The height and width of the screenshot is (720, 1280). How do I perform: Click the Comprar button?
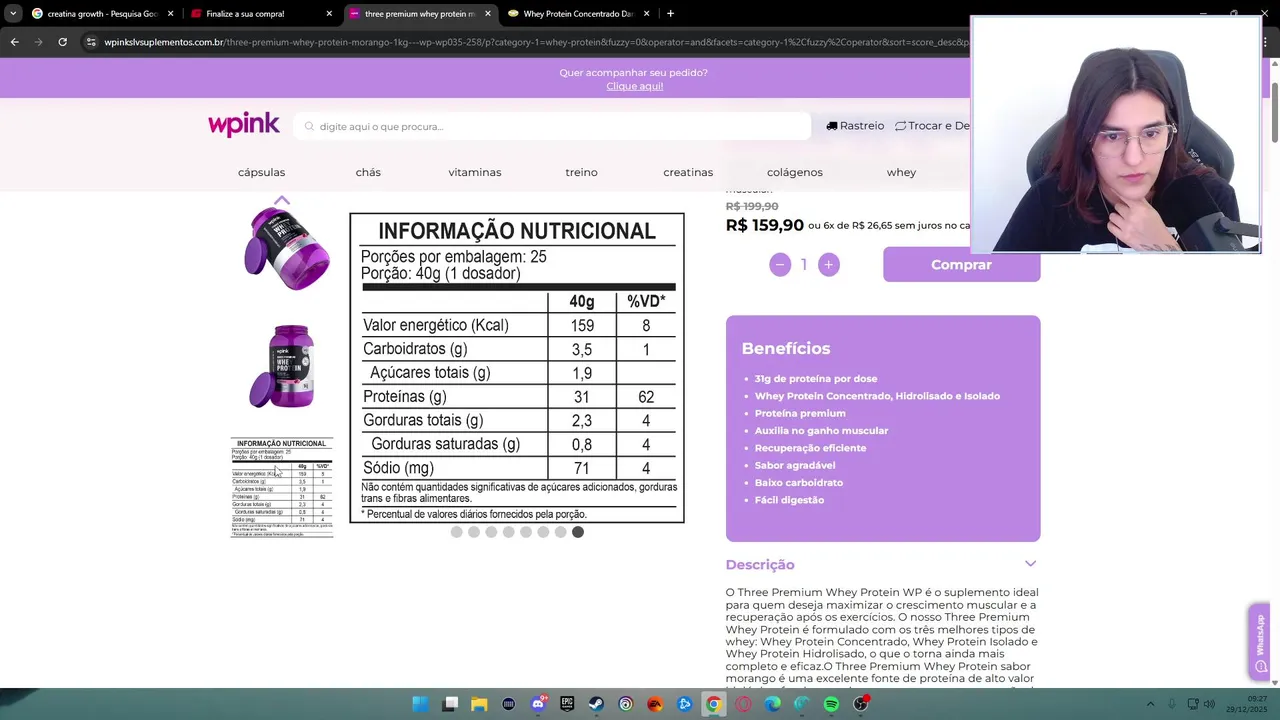(x=961, y=264)
